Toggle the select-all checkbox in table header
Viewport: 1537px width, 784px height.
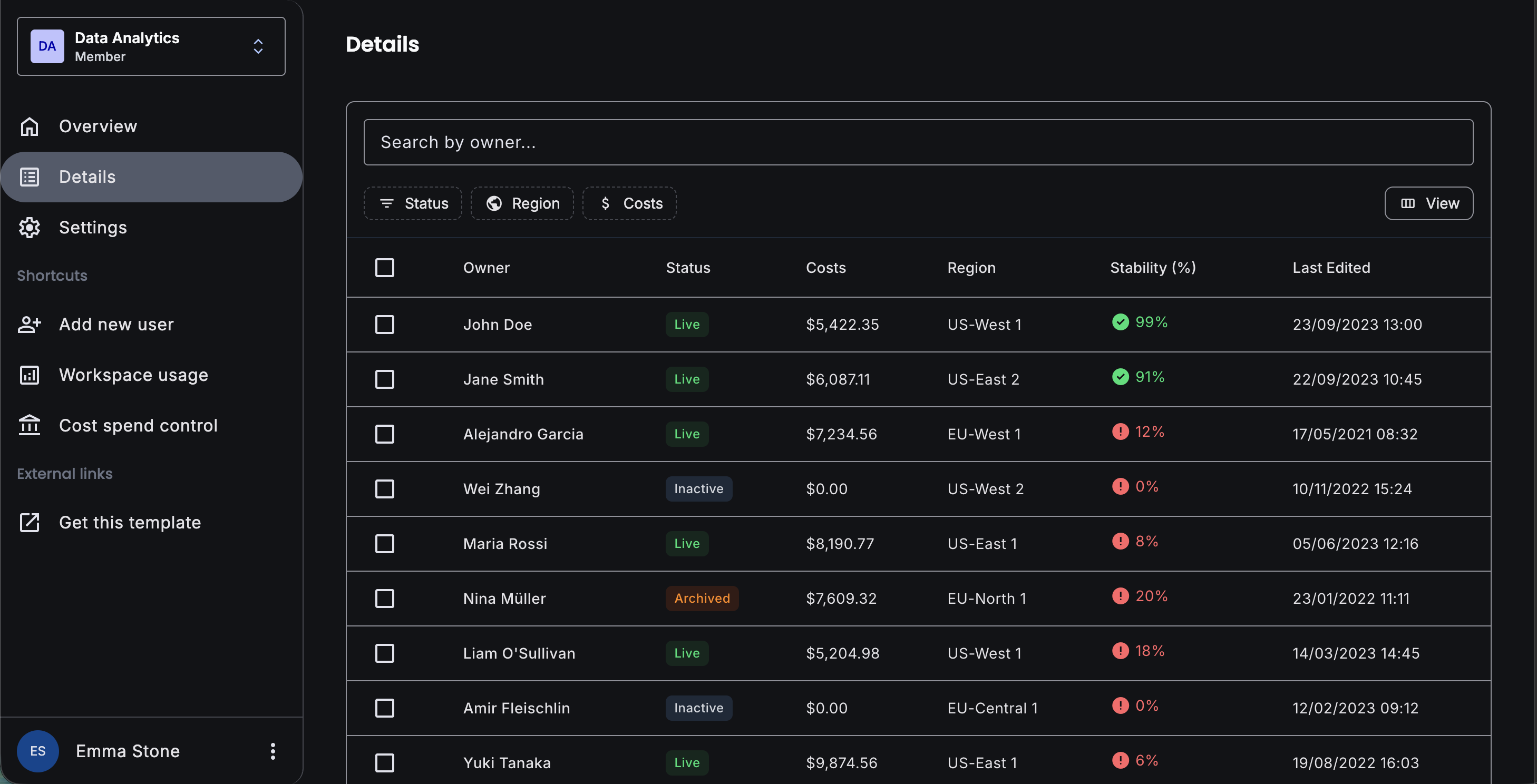pyautogui.click(x=384, y=268)
